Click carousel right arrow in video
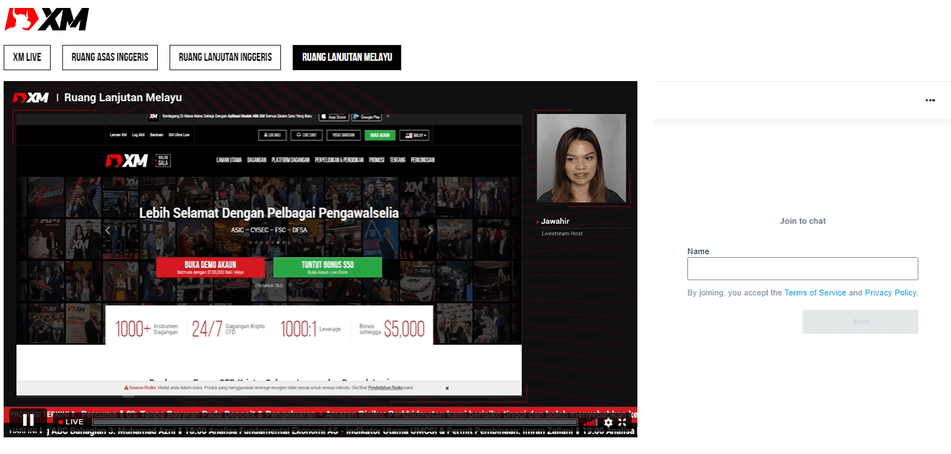Image resolution: width=951 pixels, height=454 pixels. pos(431,230)
